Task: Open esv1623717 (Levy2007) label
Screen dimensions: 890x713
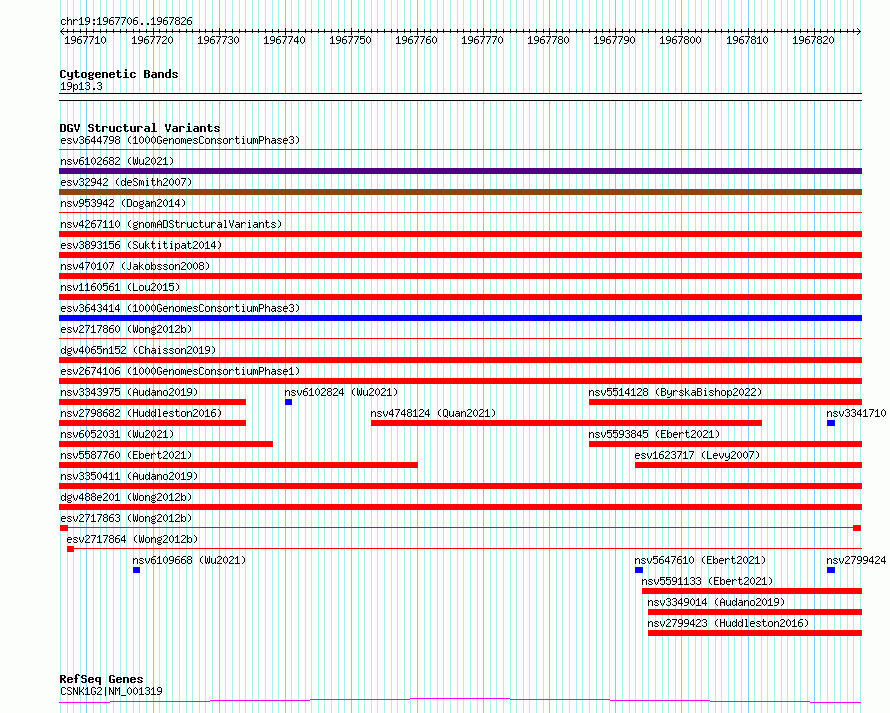Action: [x=697, y=455]
